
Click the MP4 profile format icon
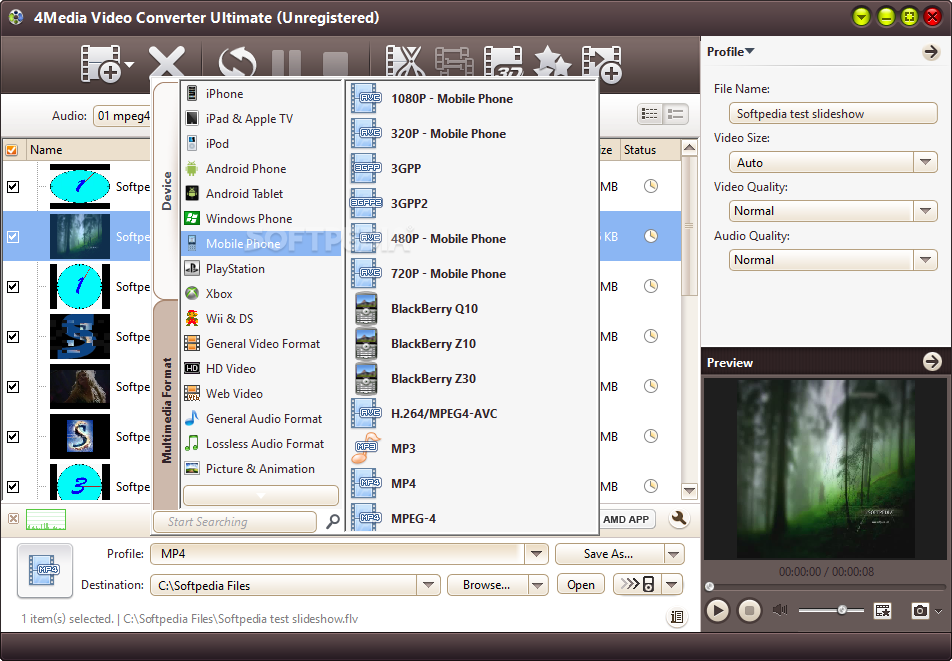pyautogui.click(x=45, y=570)
